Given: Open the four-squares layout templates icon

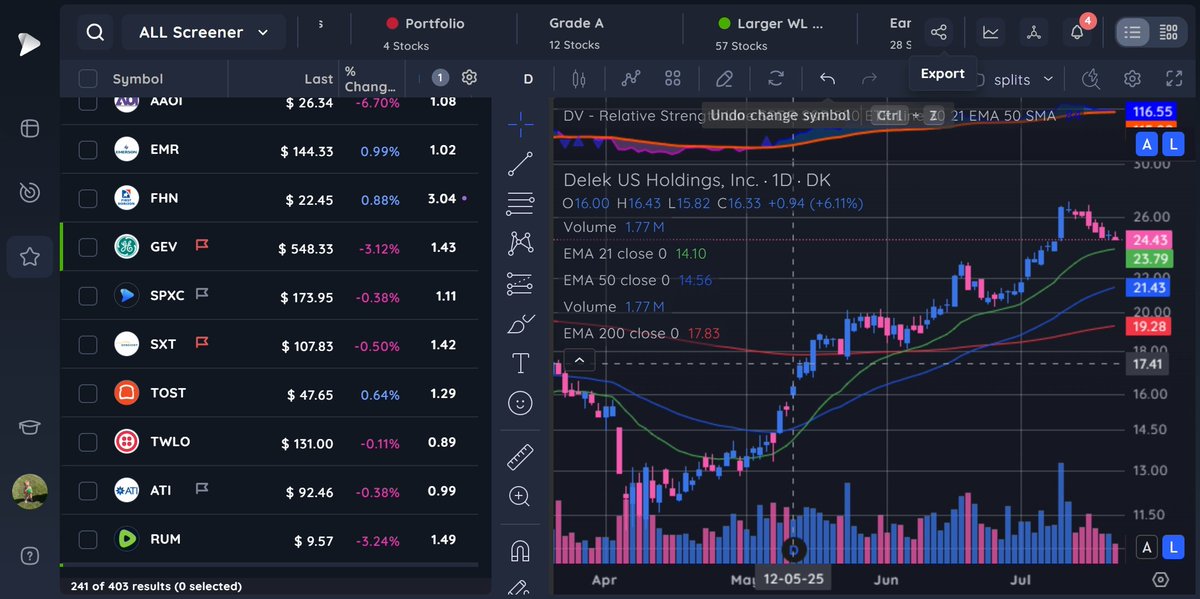Looking at the screenshot, I should click(673, 79).
